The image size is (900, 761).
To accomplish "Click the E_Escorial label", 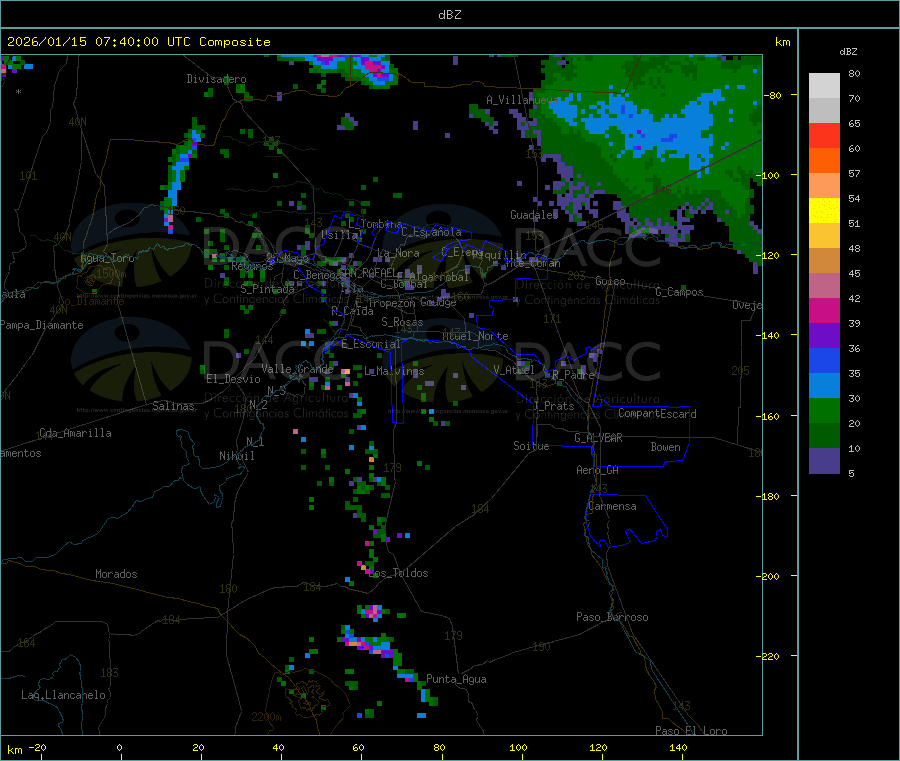I will pos(371,344).
